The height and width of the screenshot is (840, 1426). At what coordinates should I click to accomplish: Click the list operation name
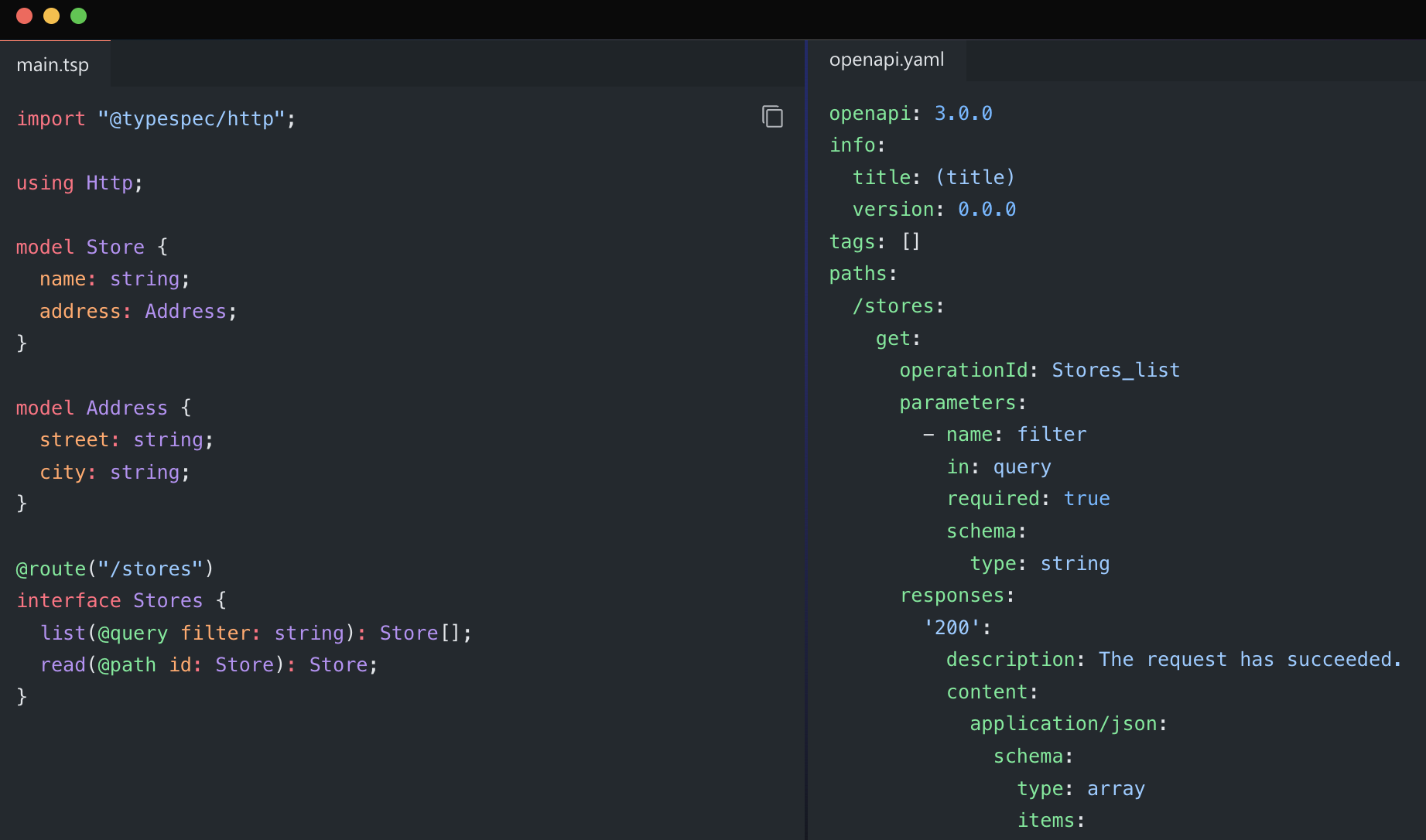63,633
